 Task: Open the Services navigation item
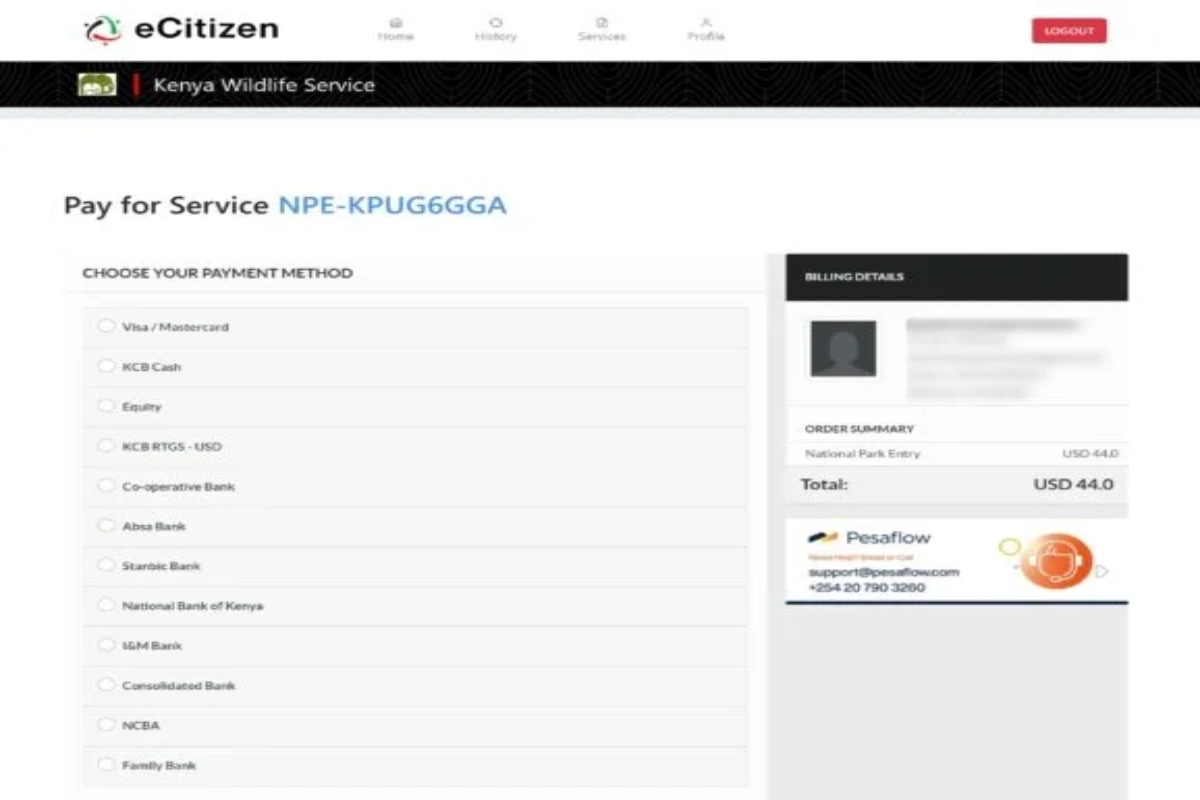tap(602, 29)
